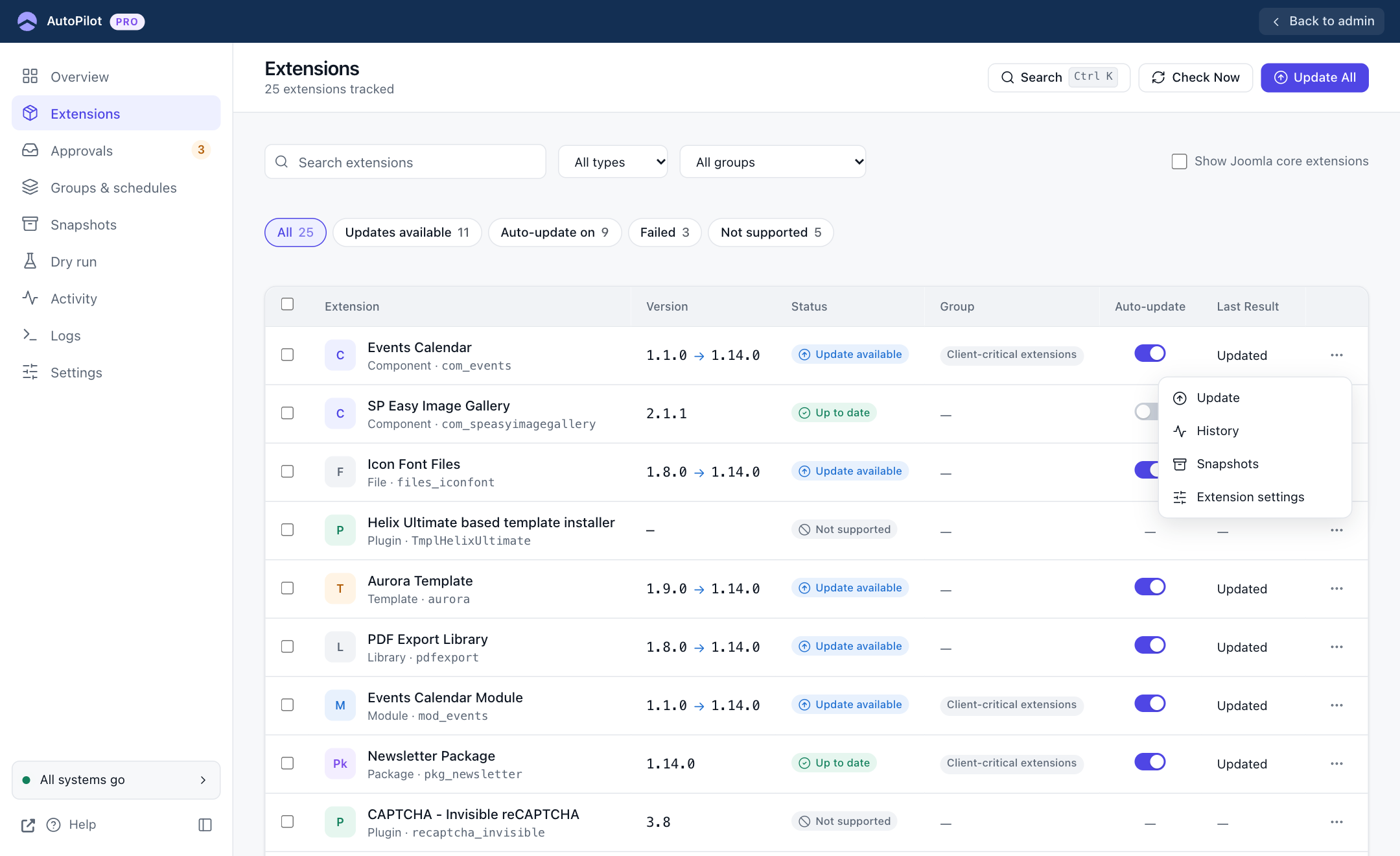Open the All types dropdown
This screenshot has width=1400, height=856.
[613, 162]
